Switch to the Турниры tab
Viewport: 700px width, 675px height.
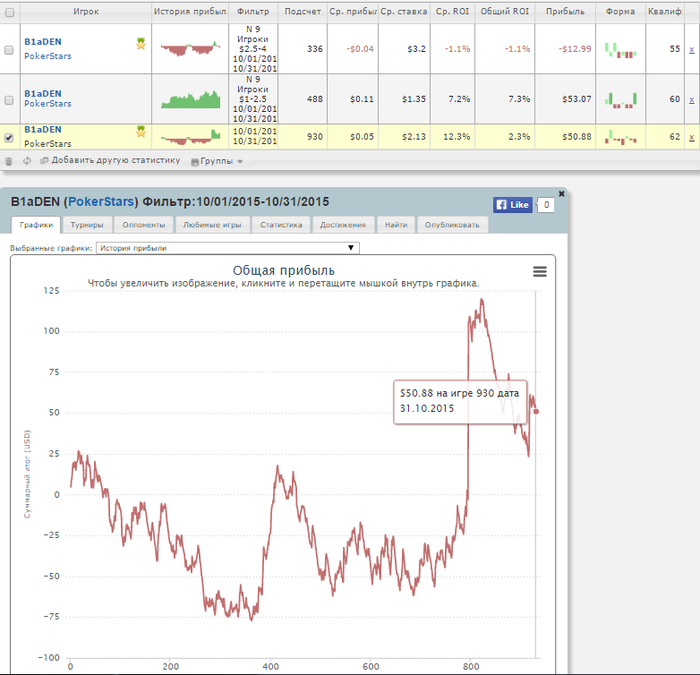(x=87, y=225)
